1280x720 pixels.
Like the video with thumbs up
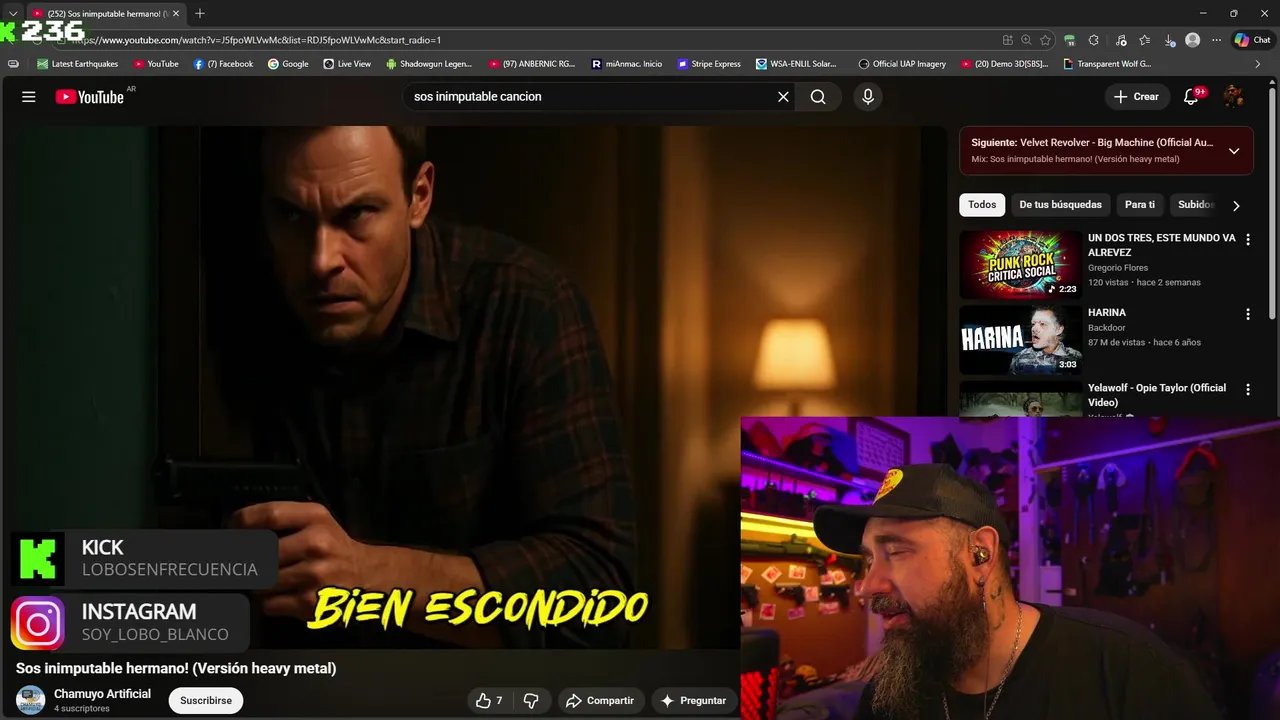[x=488, y=701]
